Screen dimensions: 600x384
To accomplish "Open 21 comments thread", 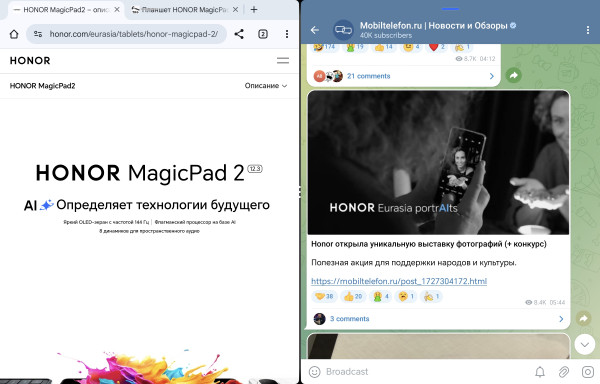I will point(368,76).
